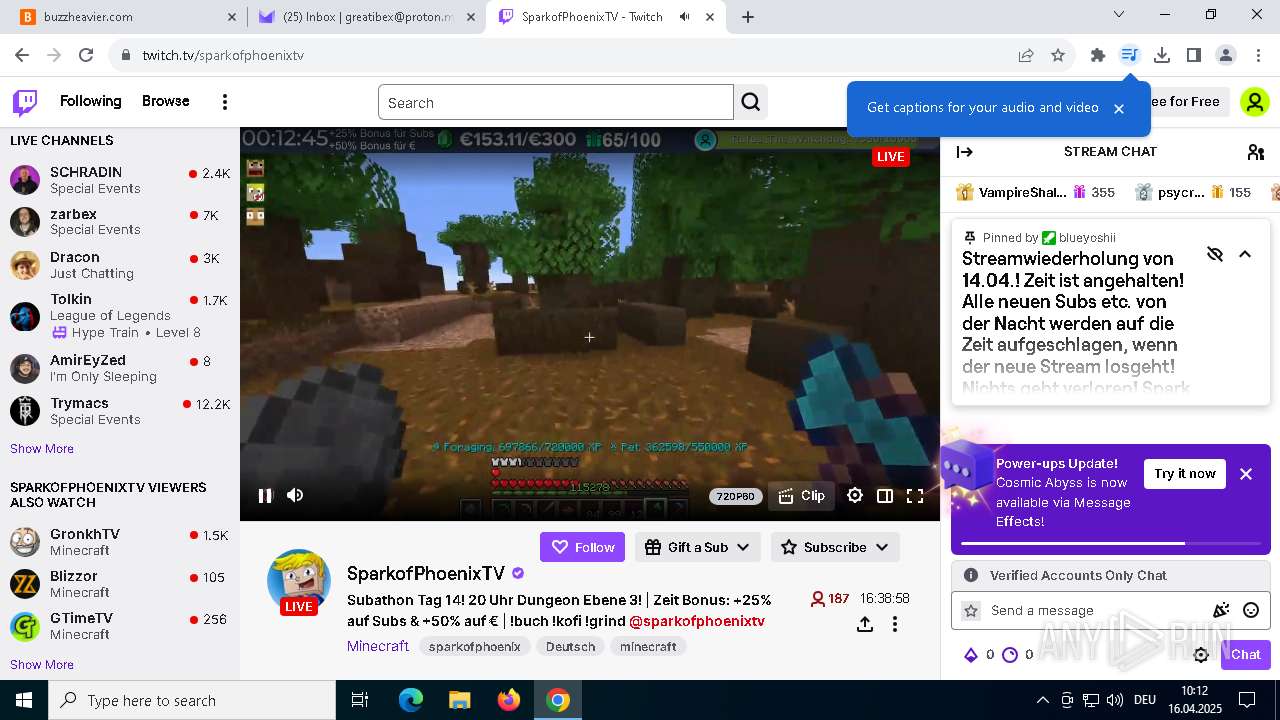Bookmark this page with star icon

[x=1058, y=55]
